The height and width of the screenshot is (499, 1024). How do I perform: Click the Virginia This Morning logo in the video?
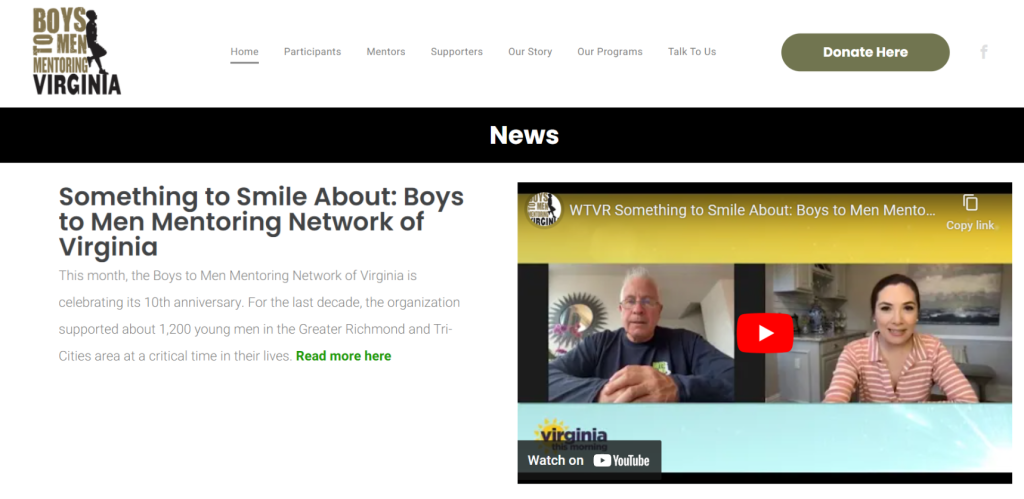pyautogui.click(x=571, y=435)
